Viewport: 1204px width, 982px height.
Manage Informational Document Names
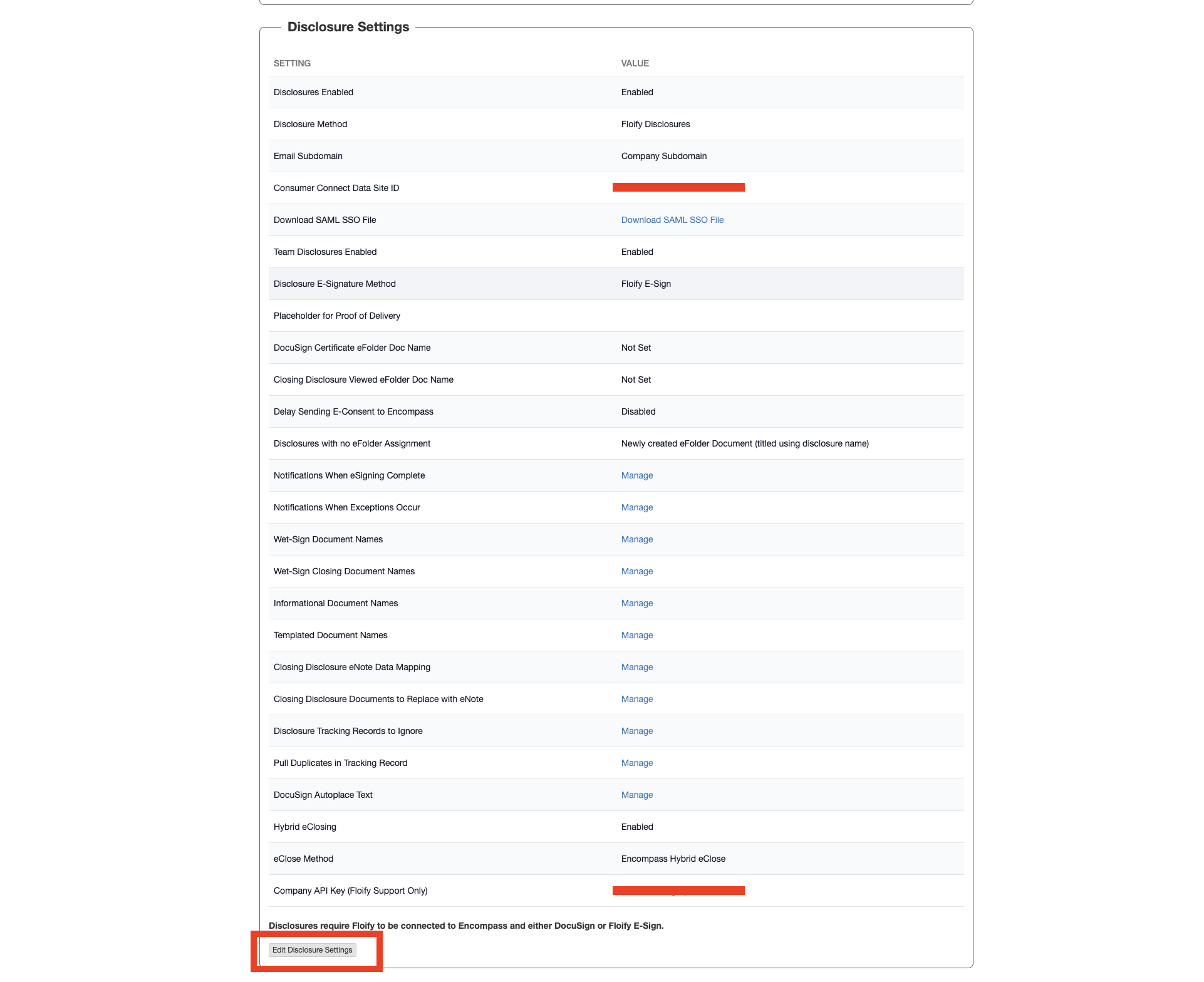tap(636, 603)
